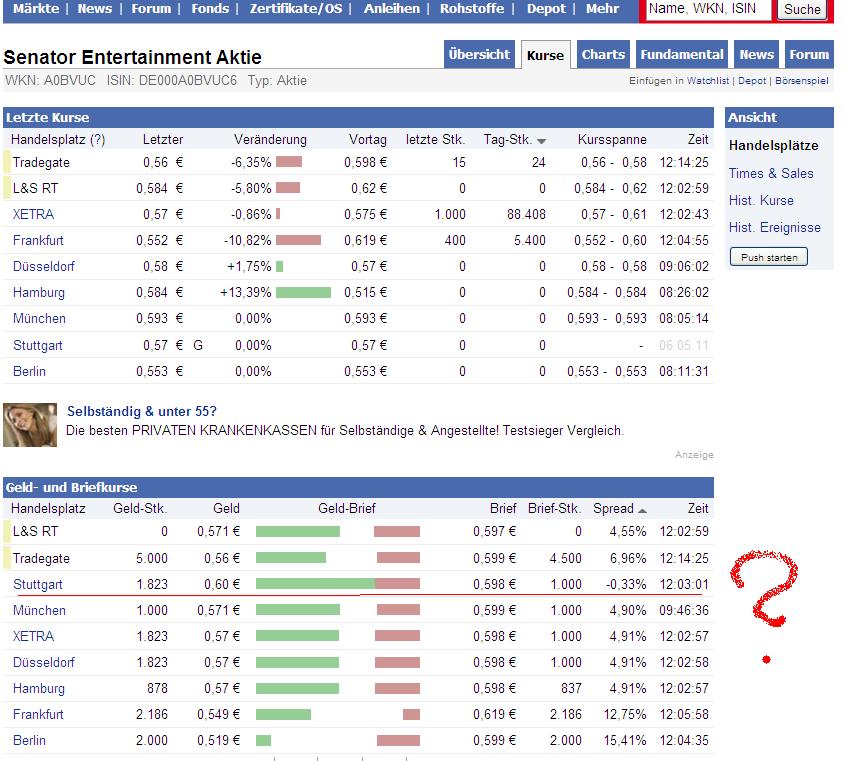
Task: Open the Börsenspiel link
Action: [x=802, y=80]
